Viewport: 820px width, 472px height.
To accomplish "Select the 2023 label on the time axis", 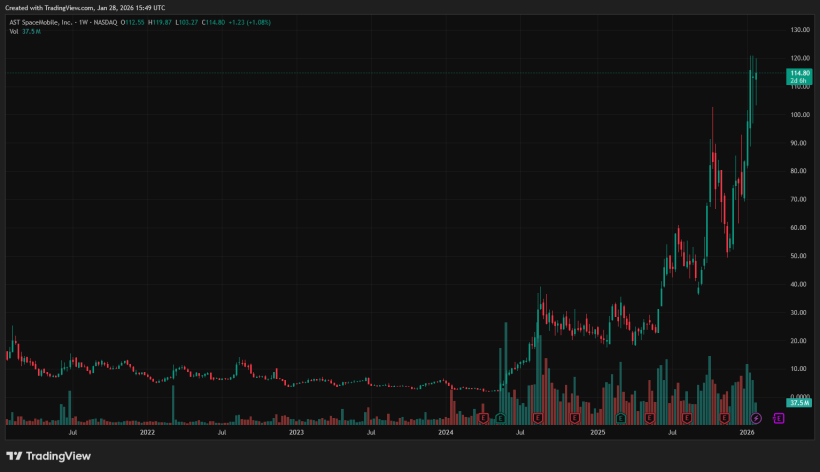I will [296, 432].
